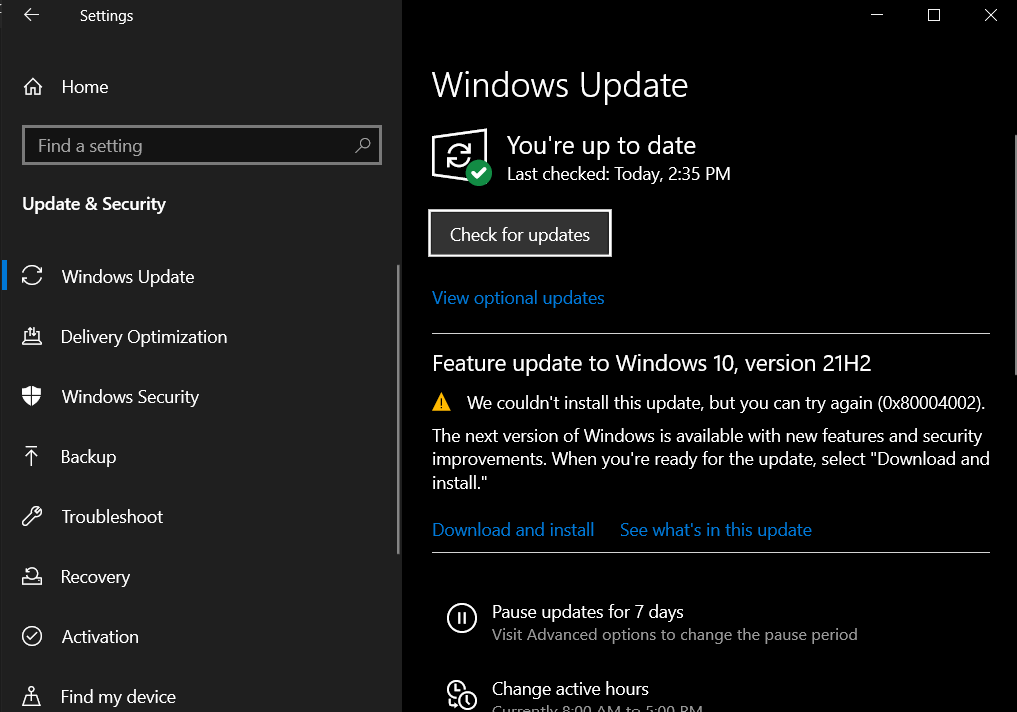Close the Settings window

click(x=990, y=15)
